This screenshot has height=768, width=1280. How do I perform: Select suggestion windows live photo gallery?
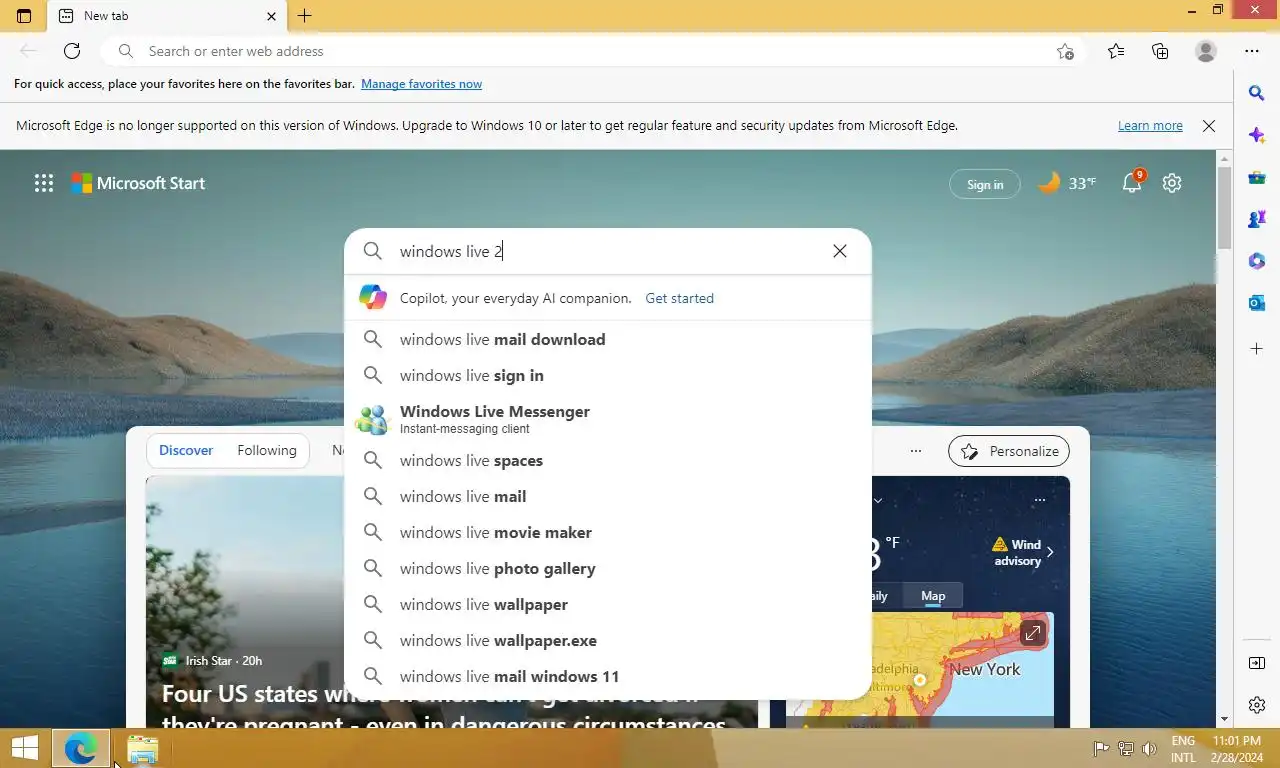[x=608, y=568]
